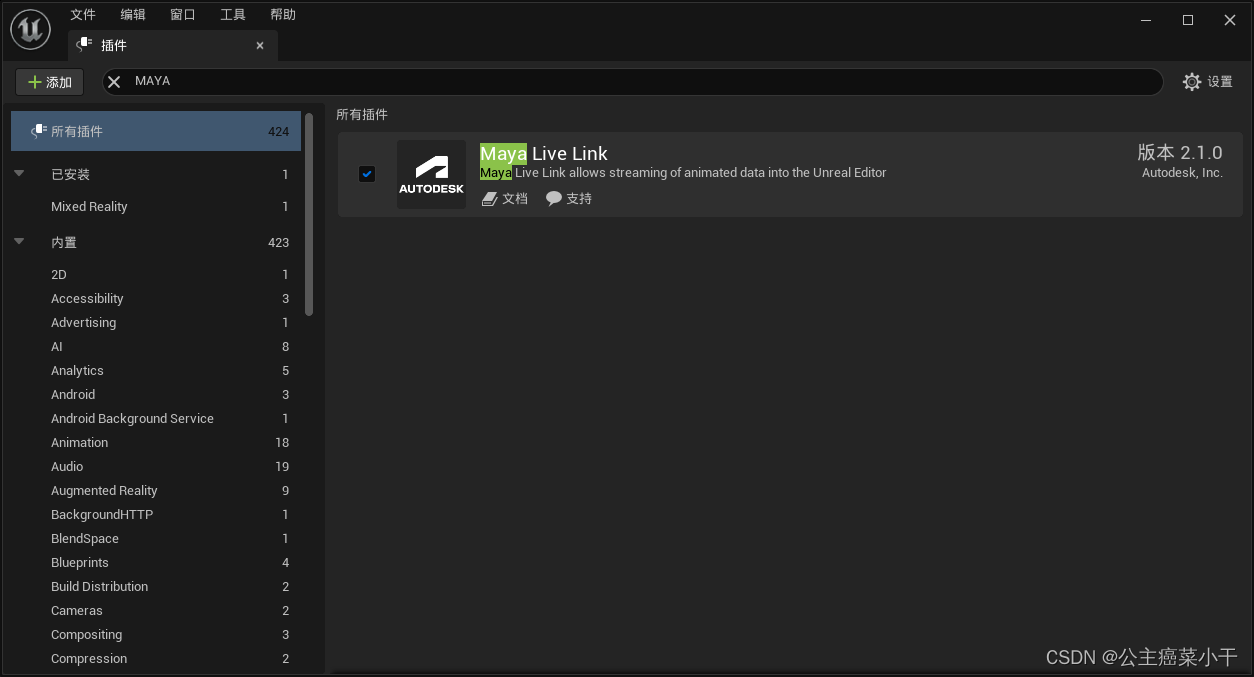Open the 文档 documentation book icon
This screenshot has width=1254, height=677.
pyautogui.click(x=489, y=199)
